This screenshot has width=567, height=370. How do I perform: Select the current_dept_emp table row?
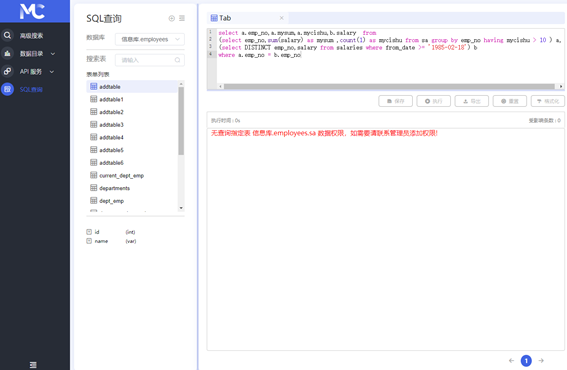pyautogui.click(x=132, y=175)
